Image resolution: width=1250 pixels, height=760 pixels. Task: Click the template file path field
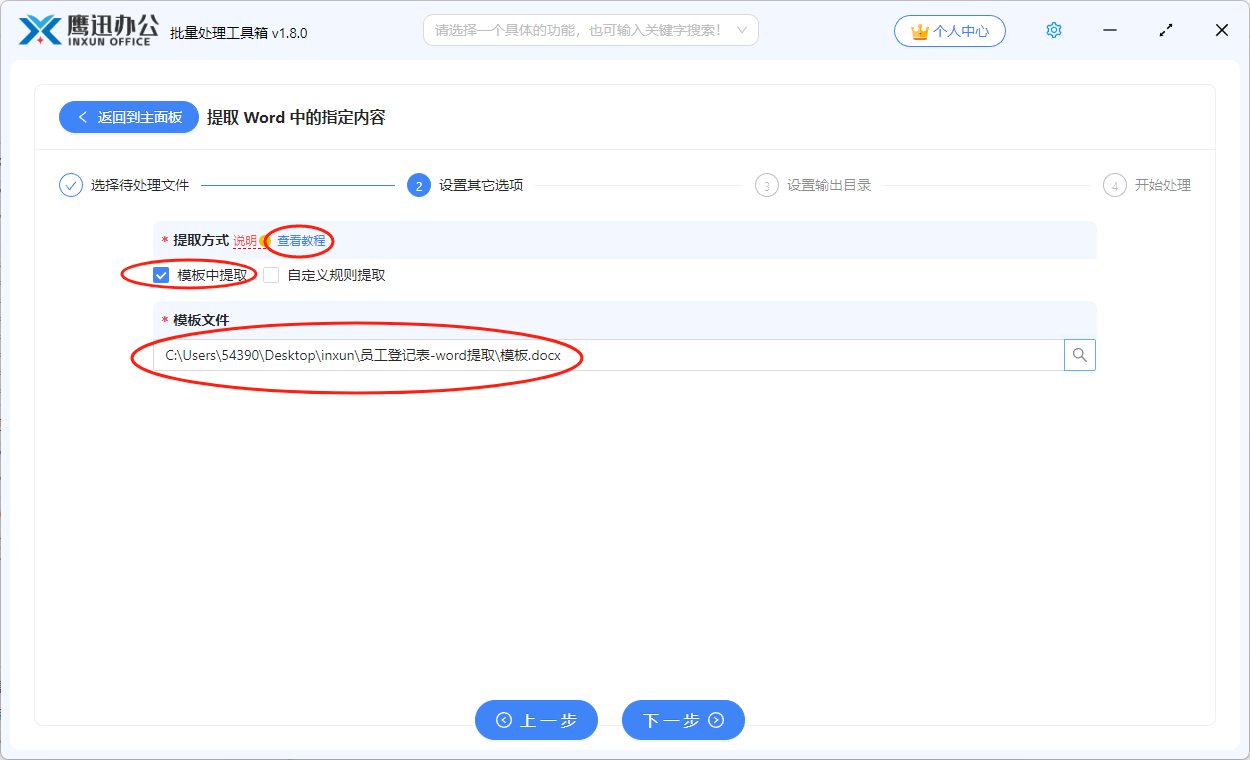pyautogui.click(x=608, y=355)
